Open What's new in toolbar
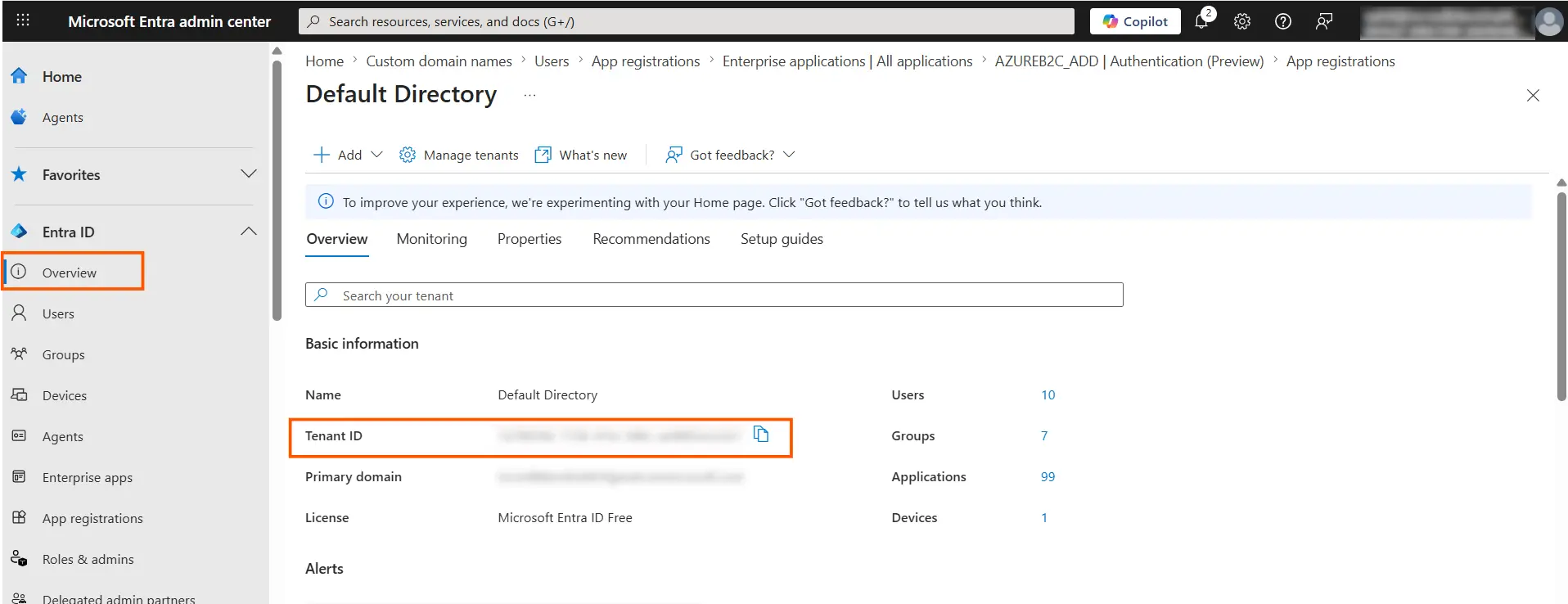The image size is (1568, 604). click(580, 155)
